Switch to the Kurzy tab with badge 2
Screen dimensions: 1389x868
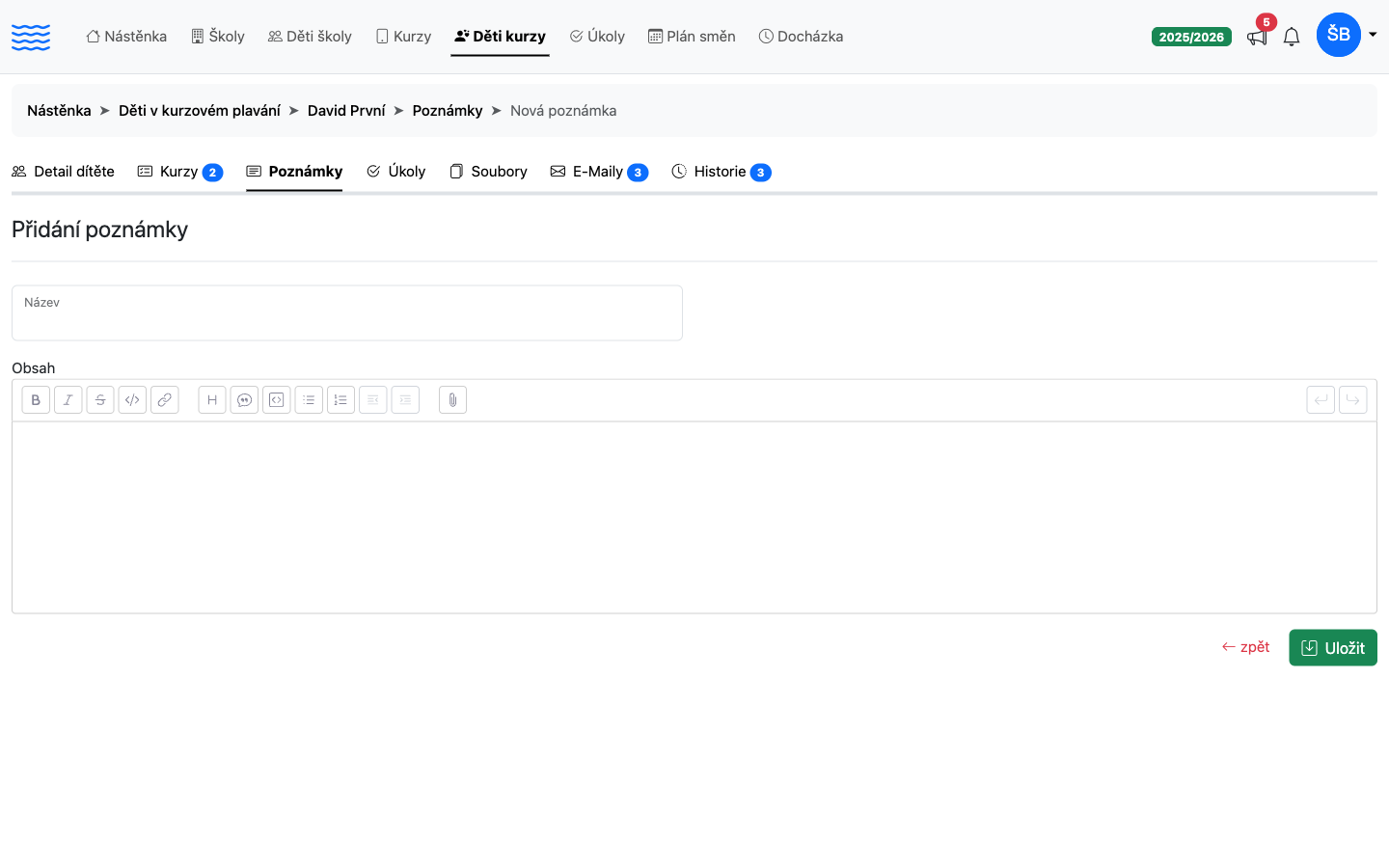pyautogui.click(x=180, y=172)
